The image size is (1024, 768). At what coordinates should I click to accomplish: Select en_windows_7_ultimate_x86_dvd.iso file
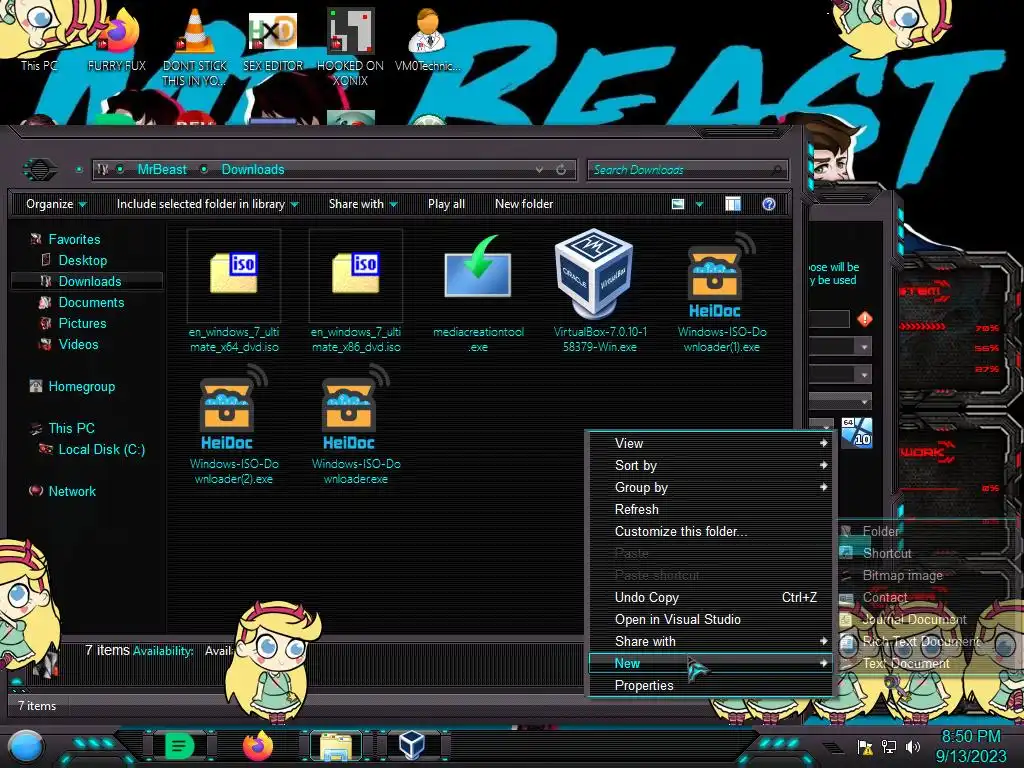(356, 291)
